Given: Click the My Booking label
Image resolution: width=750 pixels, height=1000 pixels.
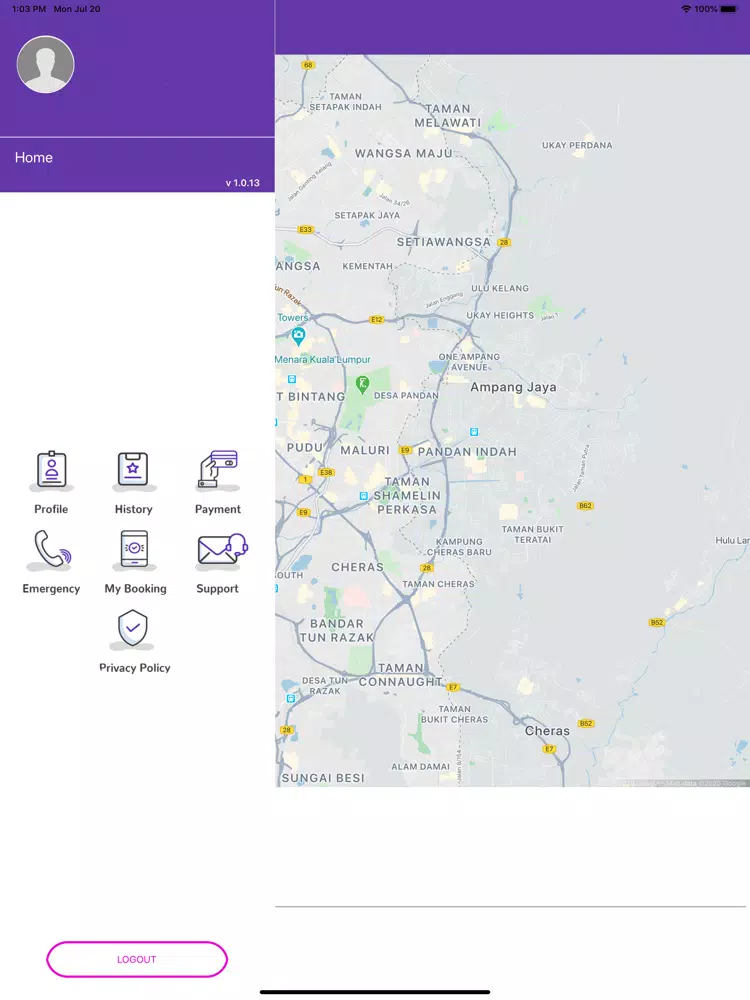Looking at the screenshot, I should point(135,589).
